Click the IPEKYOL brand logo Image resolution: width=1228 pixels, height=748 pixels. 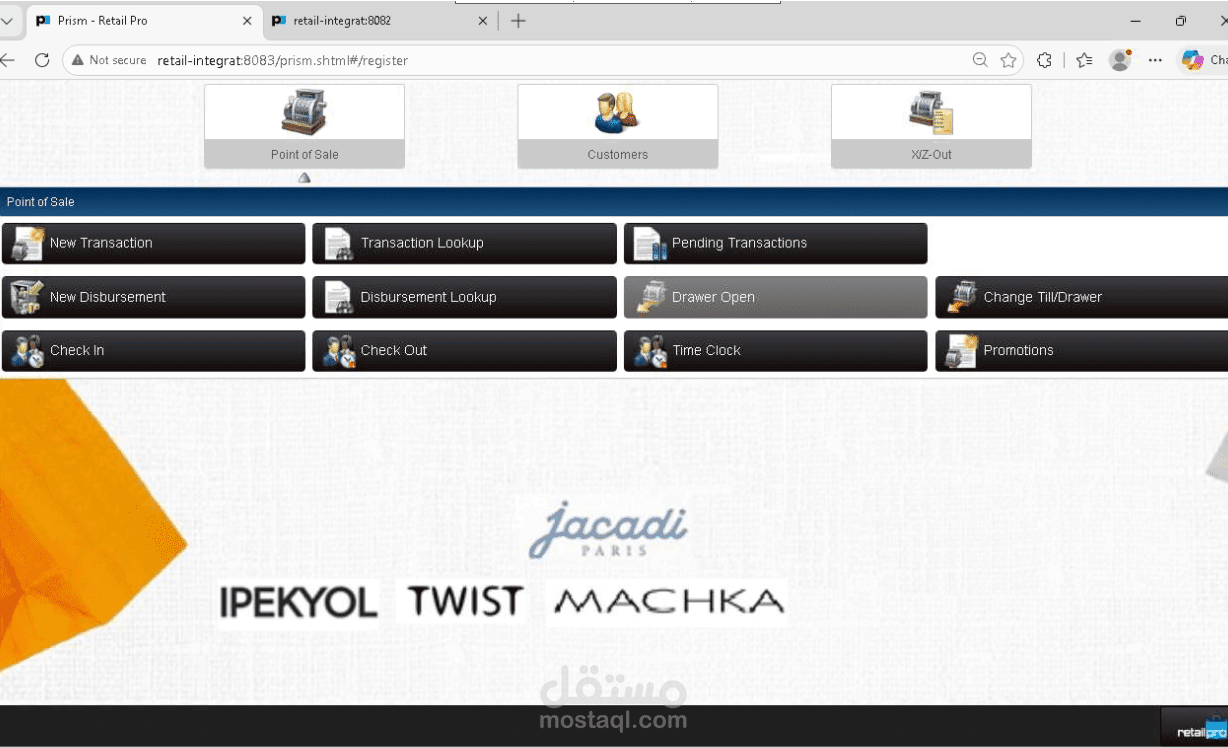(298, 601)
